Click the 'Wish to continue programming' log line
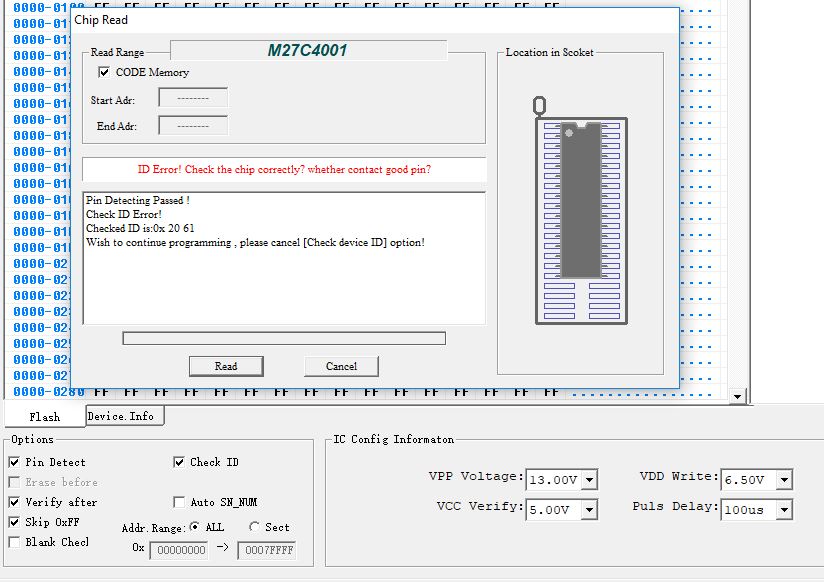The image size is (824, 582). point(255,242)
